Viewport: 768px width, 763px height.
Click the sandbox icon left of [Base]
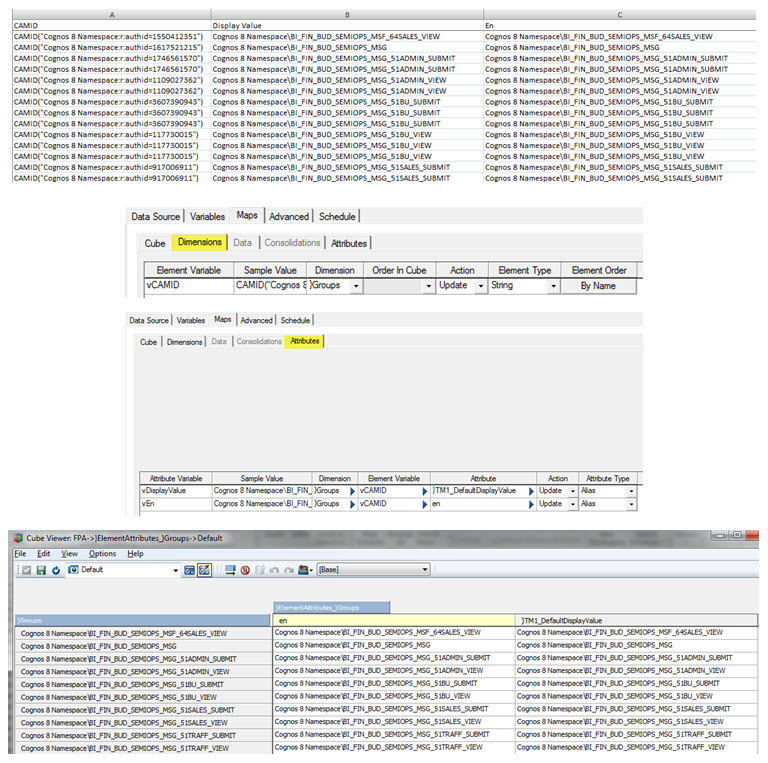point(303,570)
